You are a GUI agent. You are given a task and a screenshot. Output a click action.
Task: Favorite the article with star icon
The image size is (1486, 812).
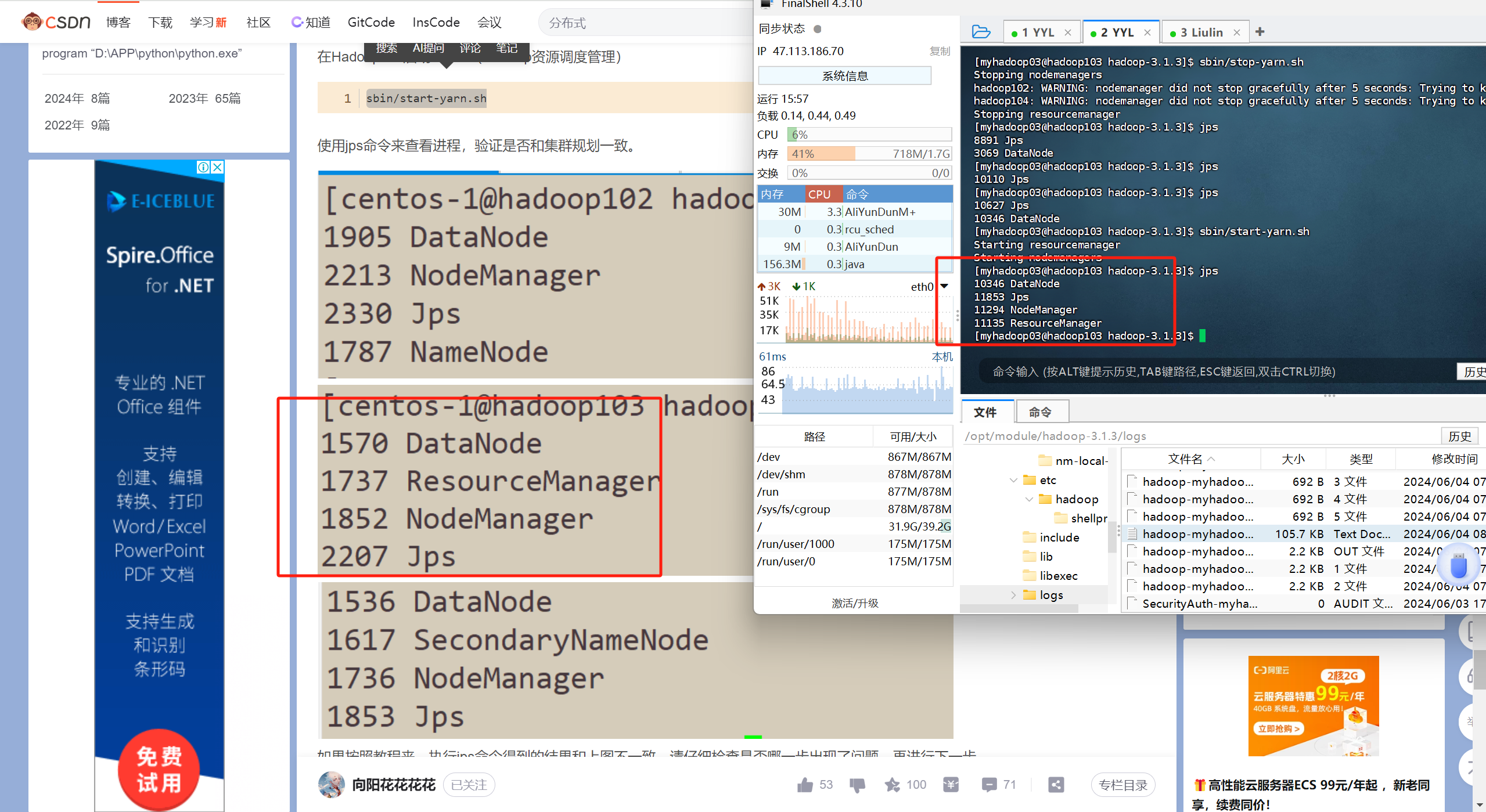tap(893, 785)
